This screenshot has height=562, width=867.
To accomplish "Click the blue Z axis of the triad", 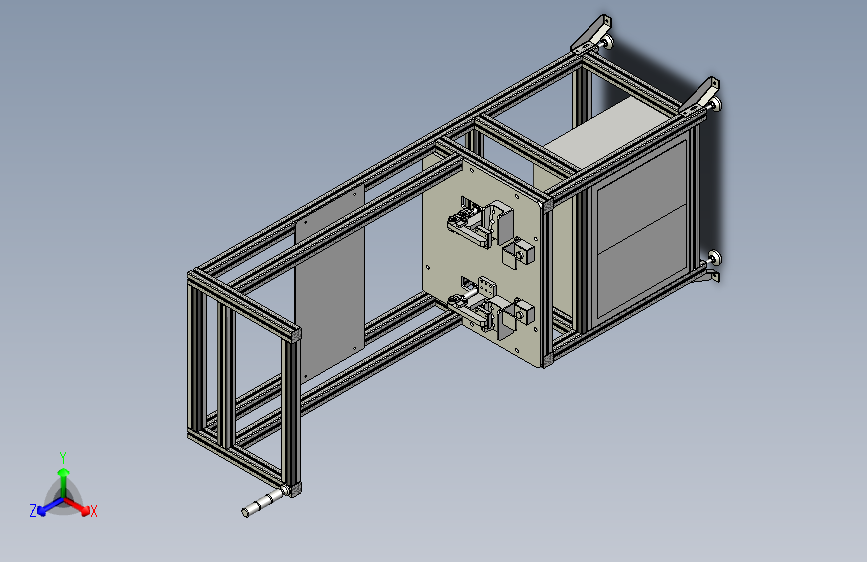I will [x=50, y=506].
